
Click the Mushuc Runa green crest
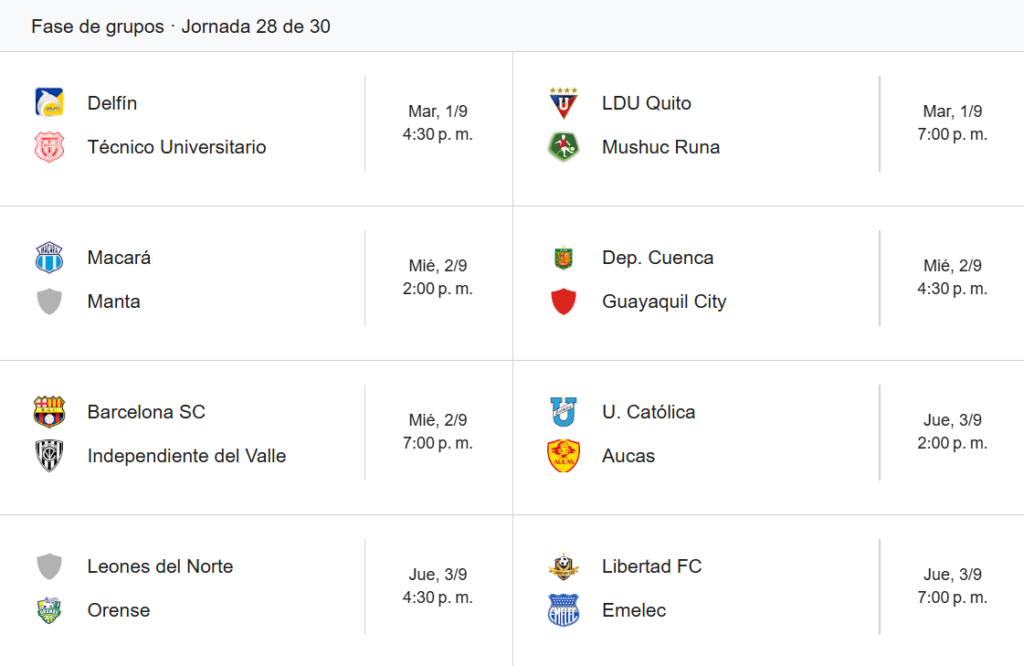(563, 147)
